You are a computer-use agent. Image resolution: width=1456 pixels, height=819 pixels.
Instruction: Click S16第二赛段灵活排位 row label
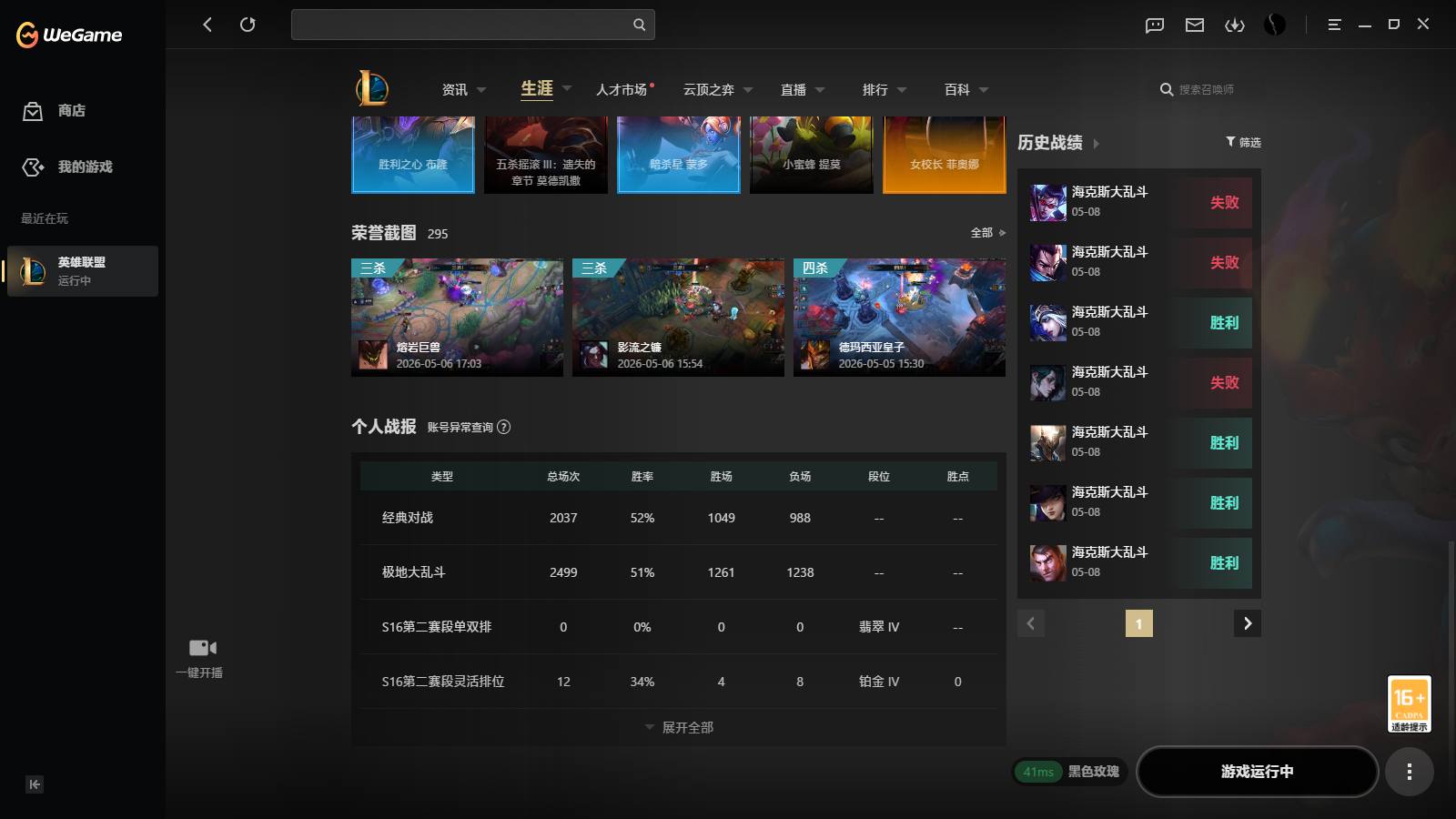[443, 682]
